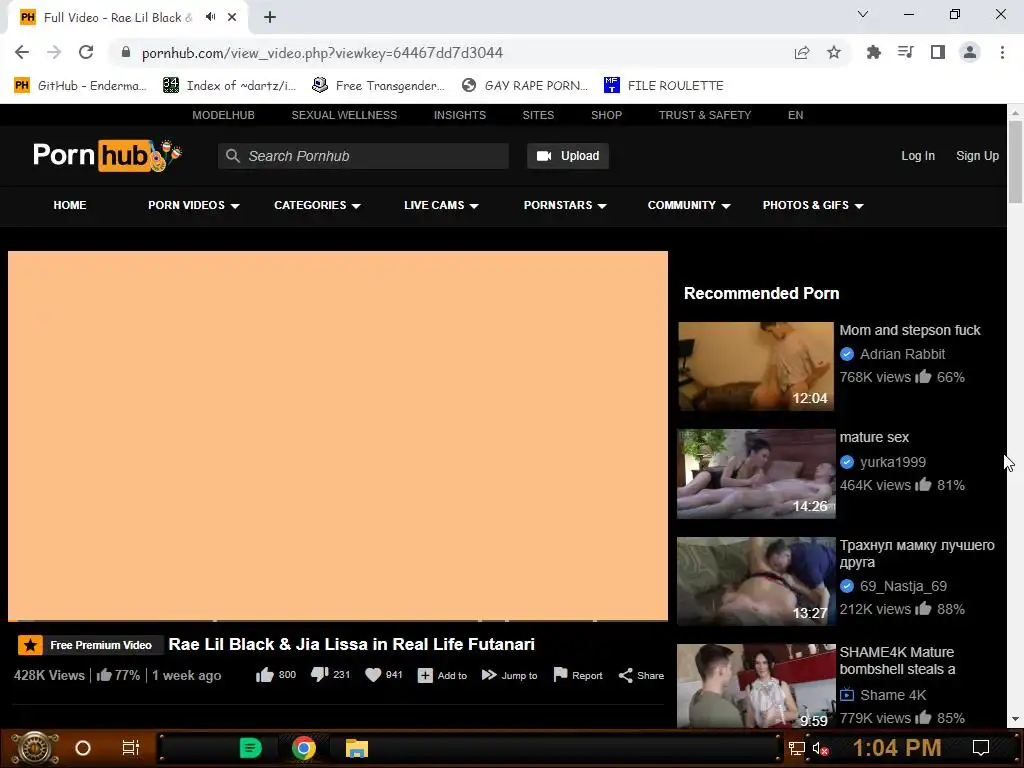This screenshot has height=768, width=1024.
Task: Open the Chrome three-dot menu
Action: [1002, 52]
